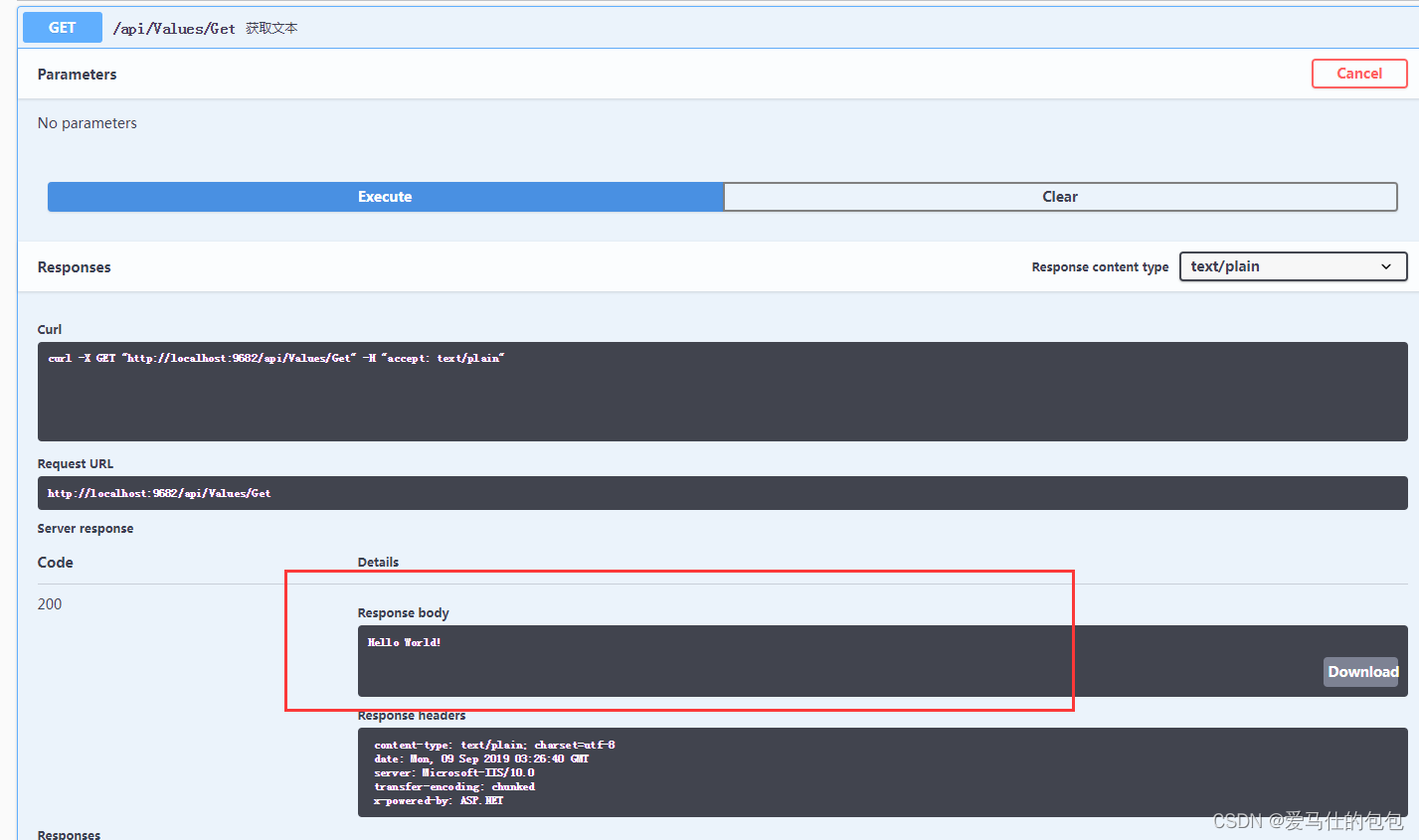Click the 200 status code entry
This screenshot has height=840, width=1419.
[49, 603]
